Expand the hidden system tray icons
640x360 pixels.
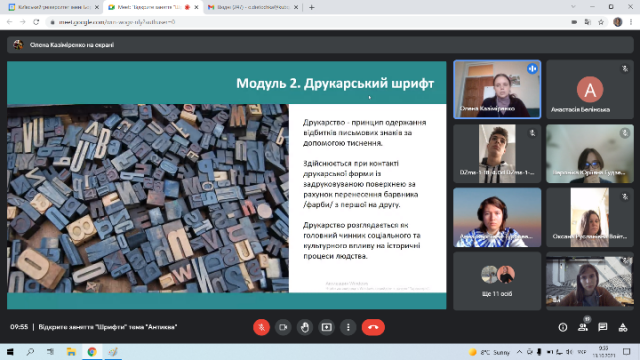[x=519, y=352]
